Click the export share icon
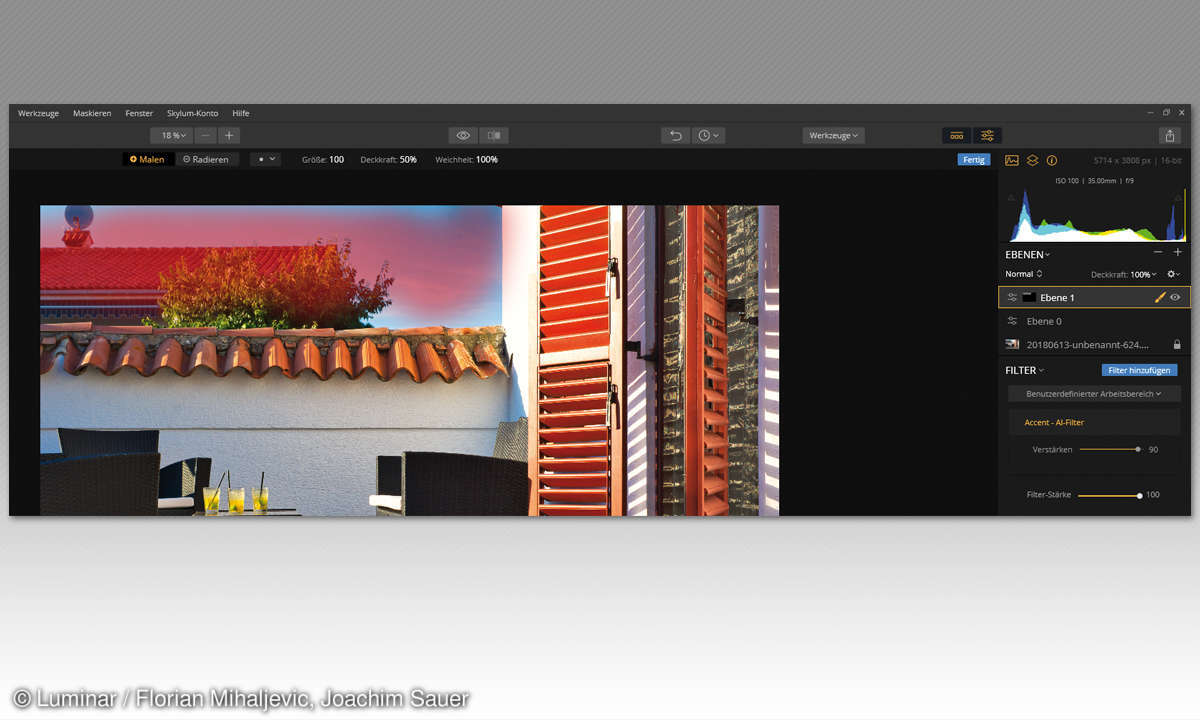 1169,135
